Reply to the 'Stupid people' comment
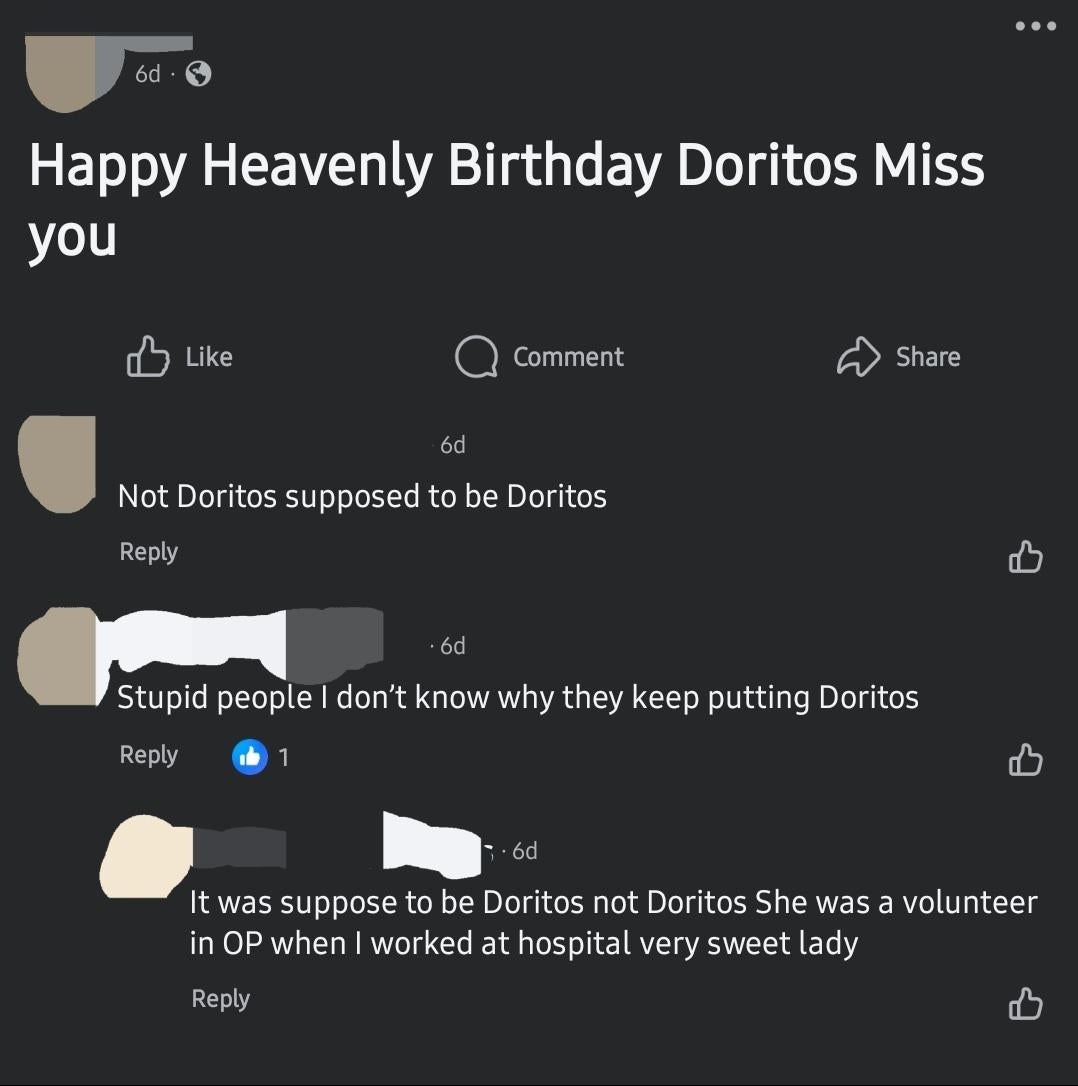The height and width of the screenshot is (1086, 1078). 149,754
